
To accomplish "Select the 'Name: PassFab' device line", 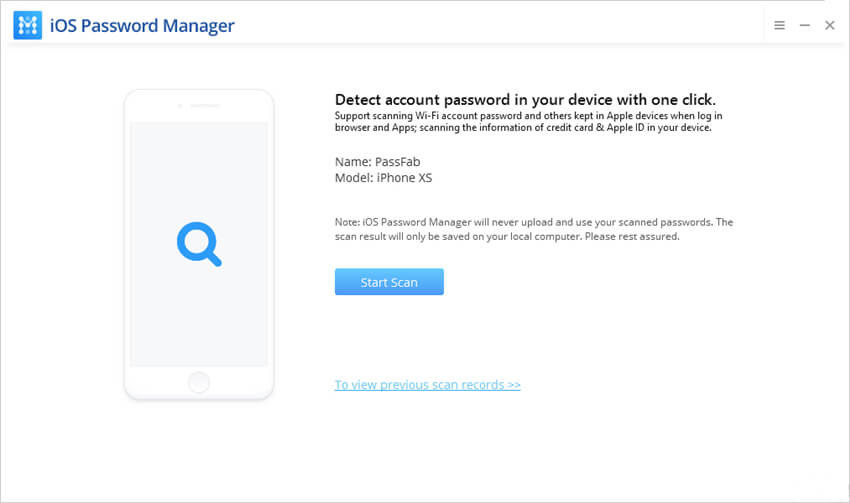I will (377, 162).
